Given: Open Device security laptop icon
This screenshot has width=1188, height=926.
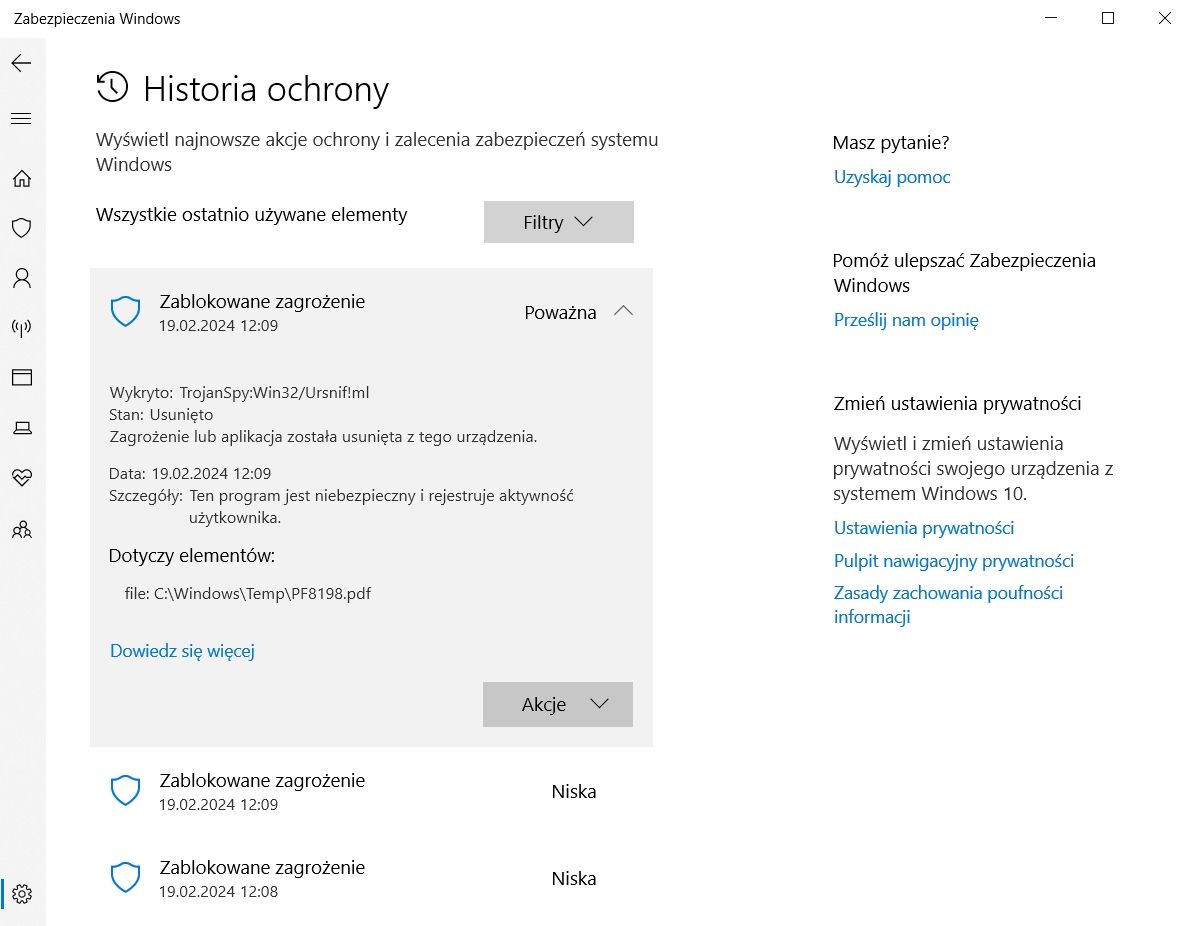Looking at the screenshot, I should click(x=22, y=428).
